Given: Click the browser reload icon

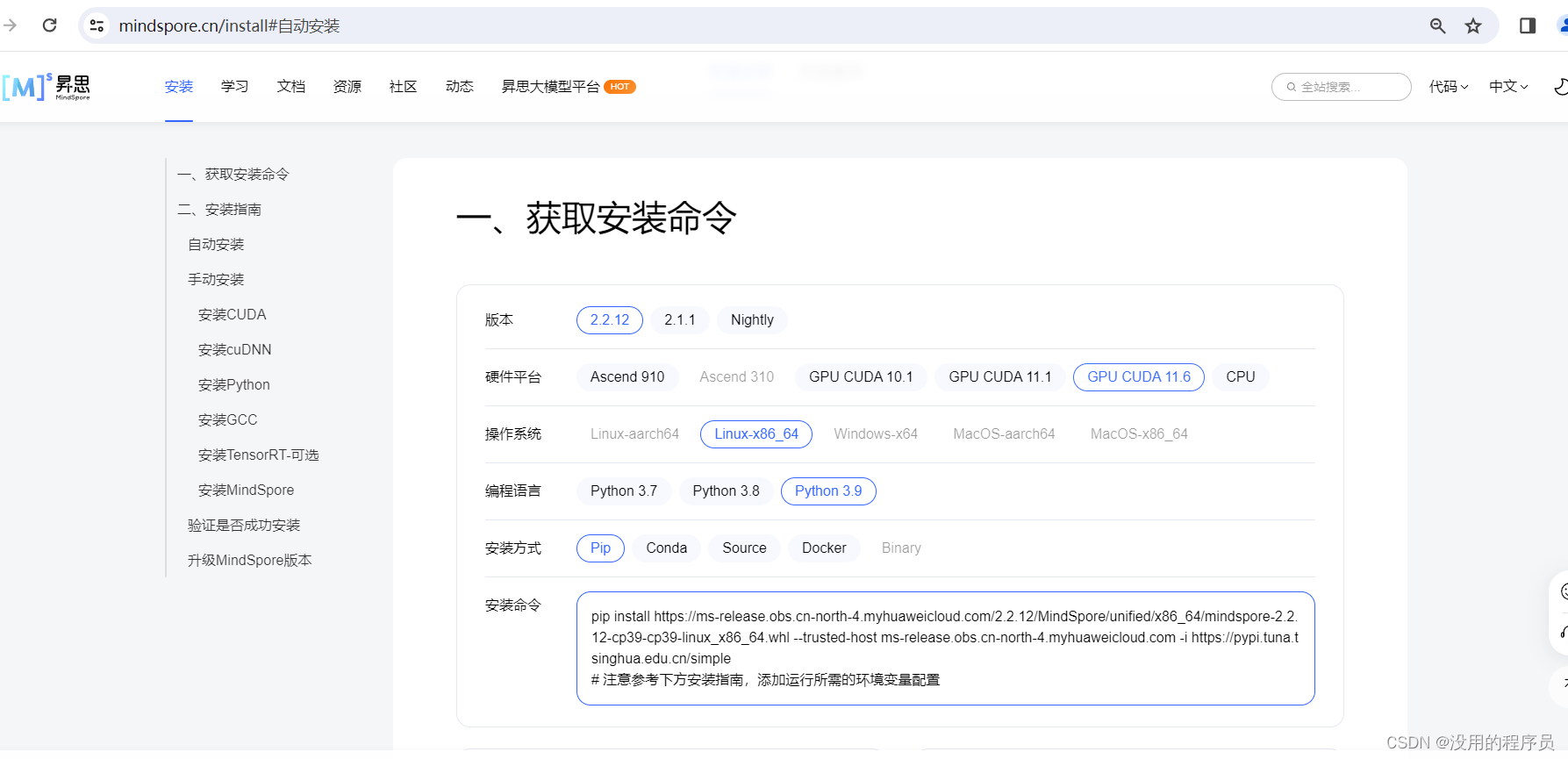Looking at the screenshot, I should (x=50, y=25).
